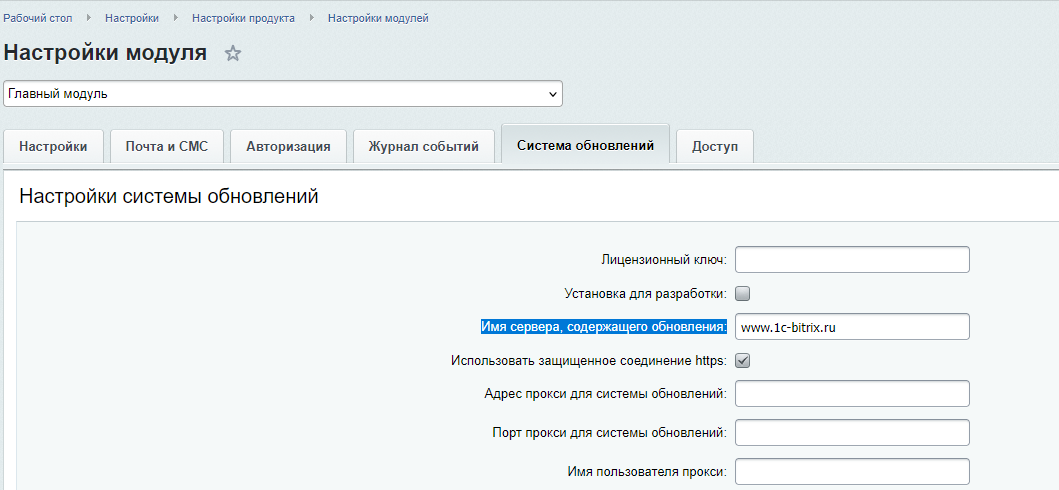Screen dimensions: 1059x490
Task: Select the Авторизация tab
Action: pos(288,146)
